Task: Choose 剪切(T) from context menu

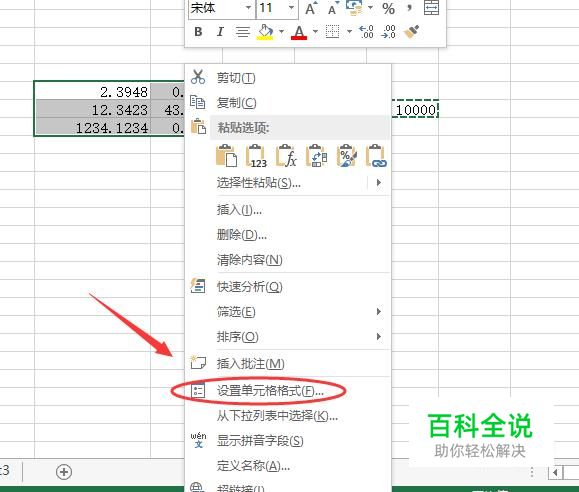Action: (236, 78)
